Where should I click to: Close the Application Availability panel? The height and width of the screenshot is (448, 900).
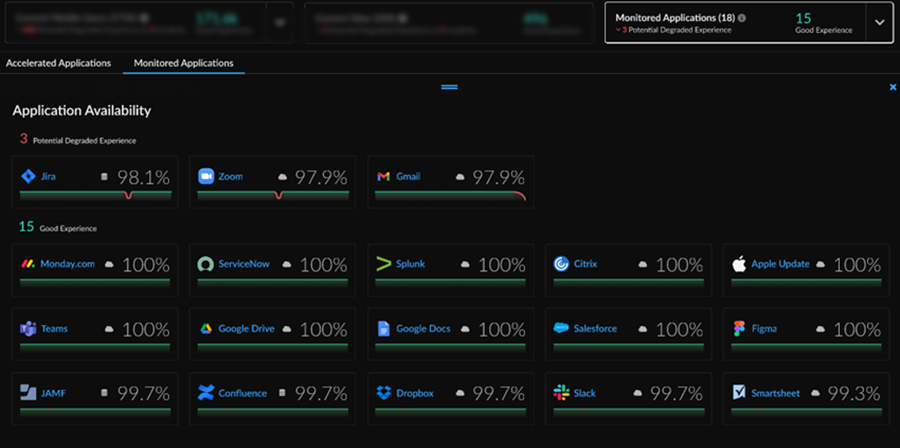point(893,87)
